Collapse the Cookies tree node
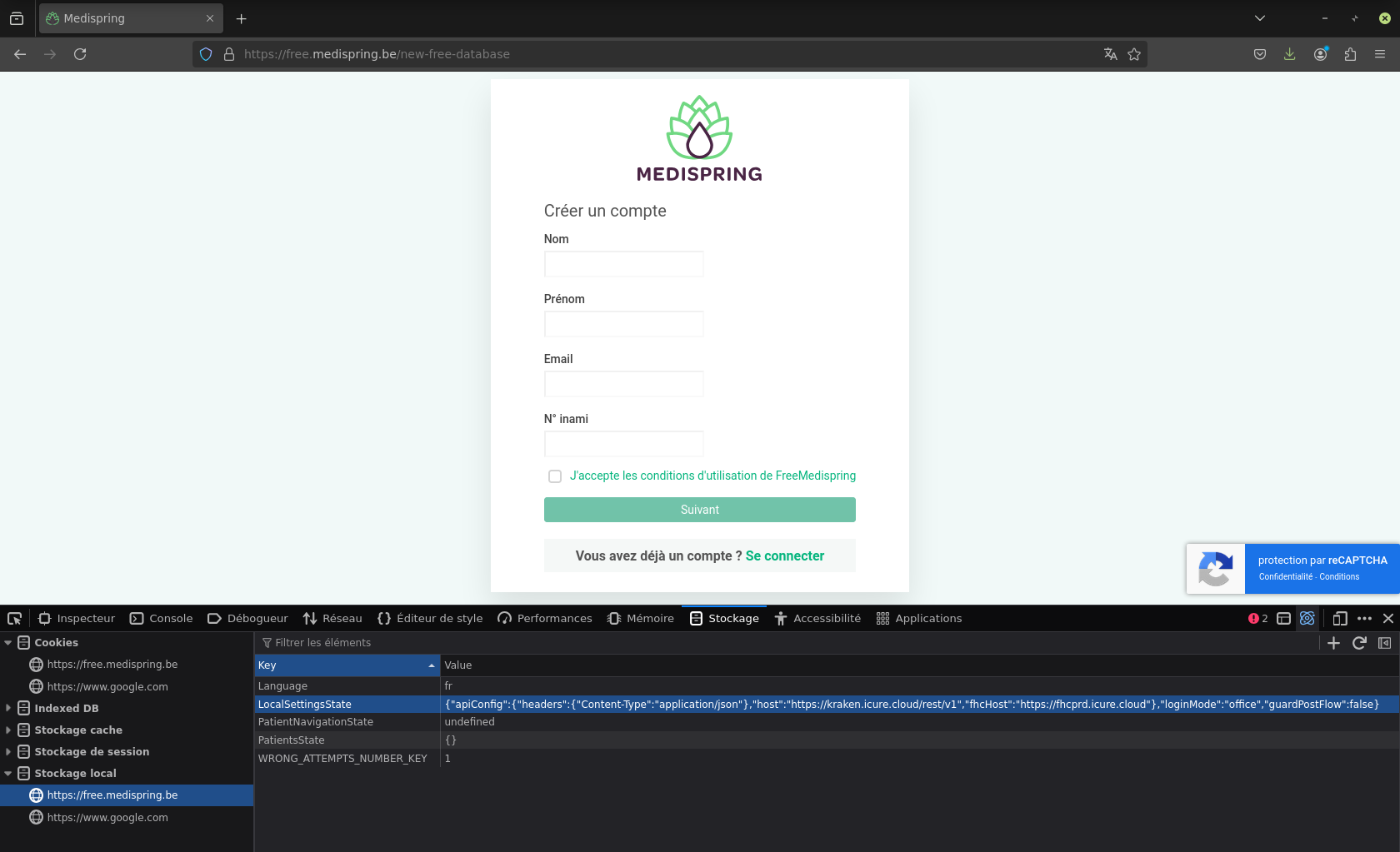1400x852 pixels. tap(8, 643)
